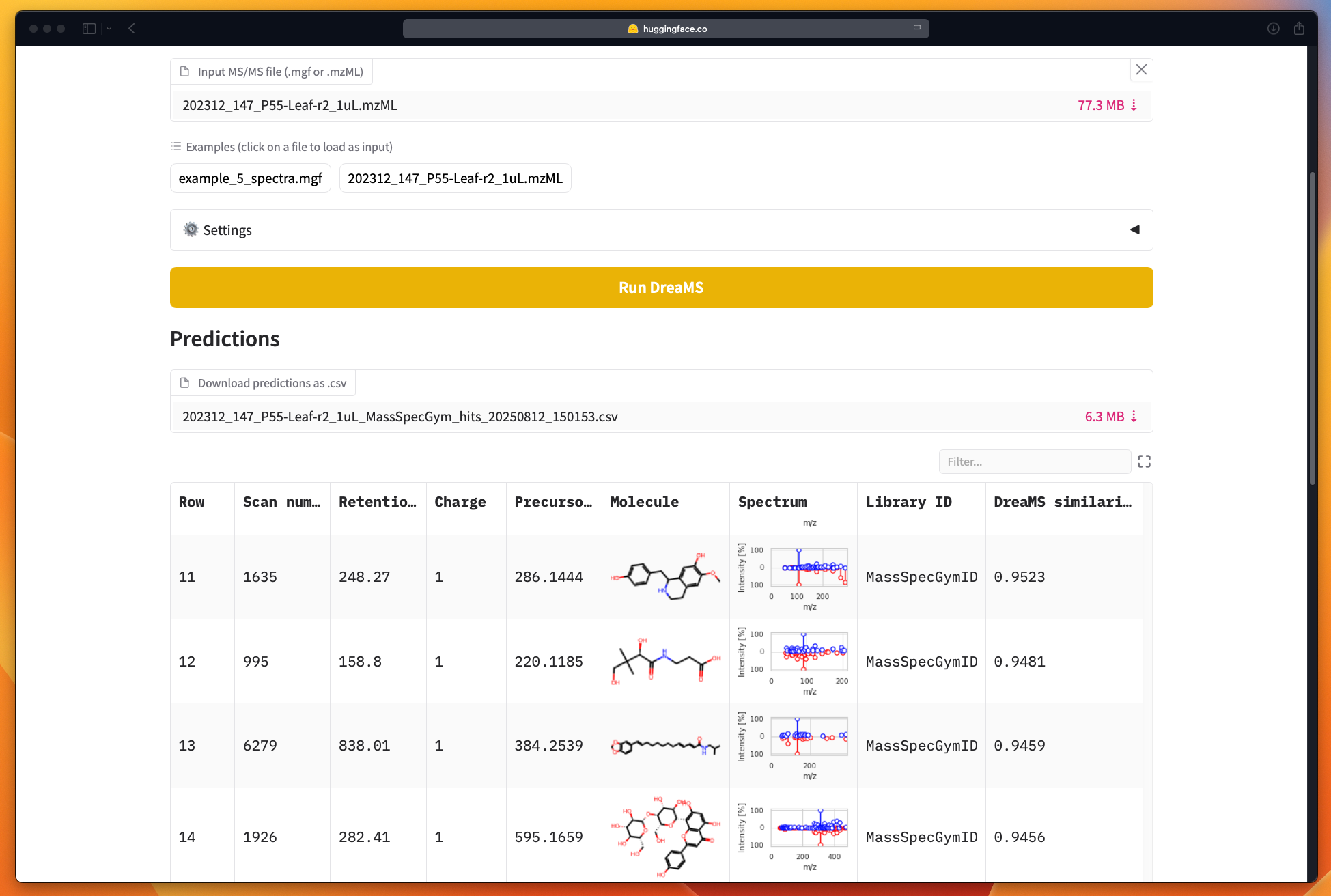This screenshot has width=1331, height=896.
Task: Open Safari downloads icon
Action: coord(1273,29)
